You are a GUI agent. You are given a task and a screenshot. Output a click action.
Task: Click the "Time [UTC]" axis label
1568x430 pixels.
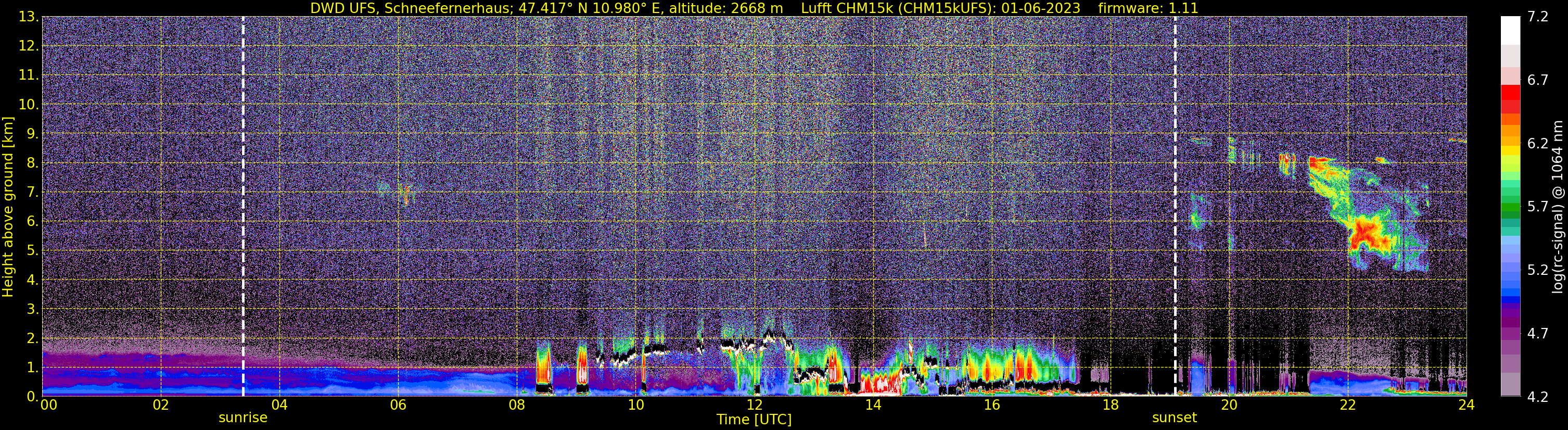point(754,420)
